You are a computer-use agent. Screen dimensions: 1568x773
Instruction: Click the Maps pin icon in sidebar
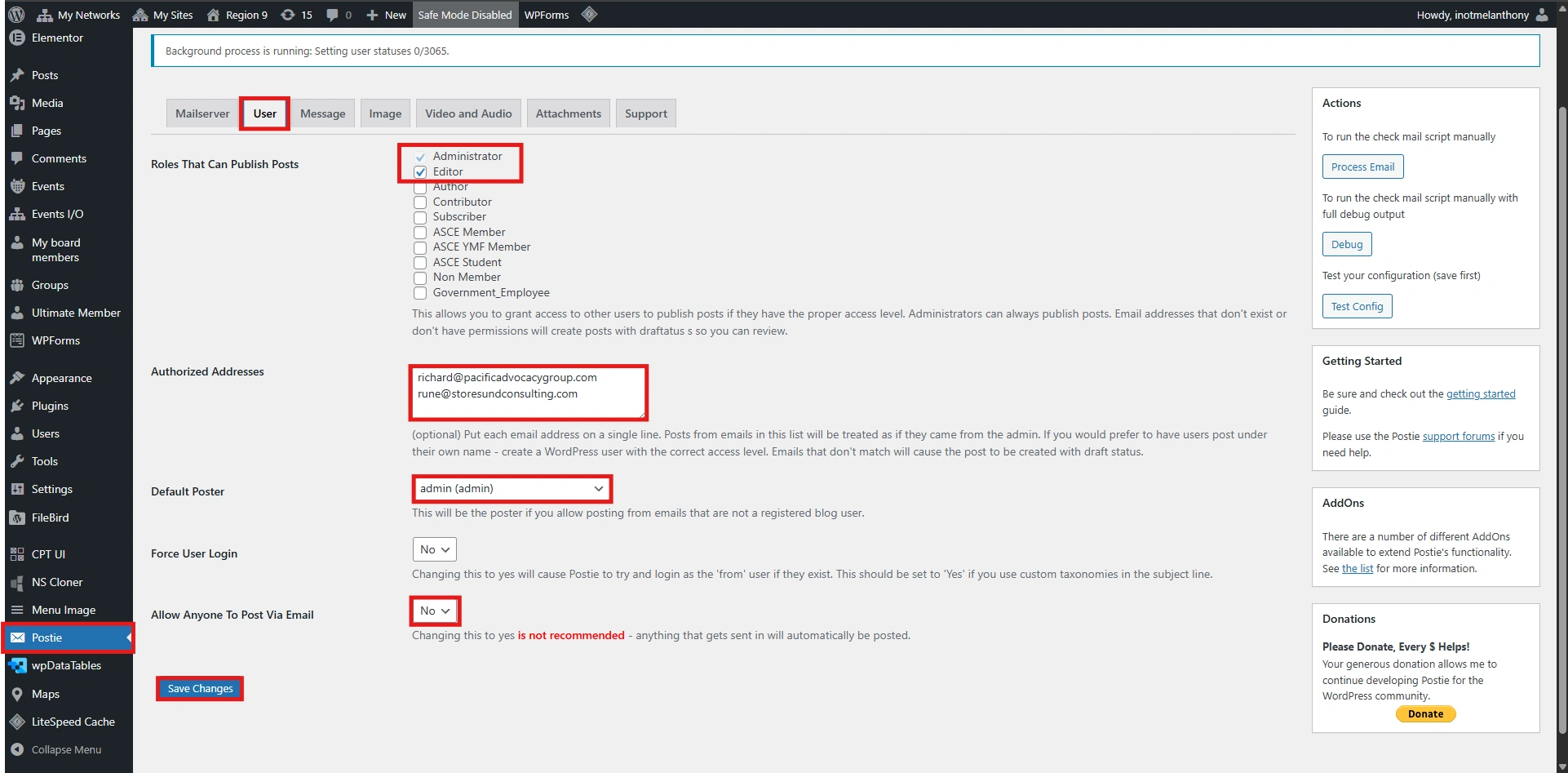point(17,694)
